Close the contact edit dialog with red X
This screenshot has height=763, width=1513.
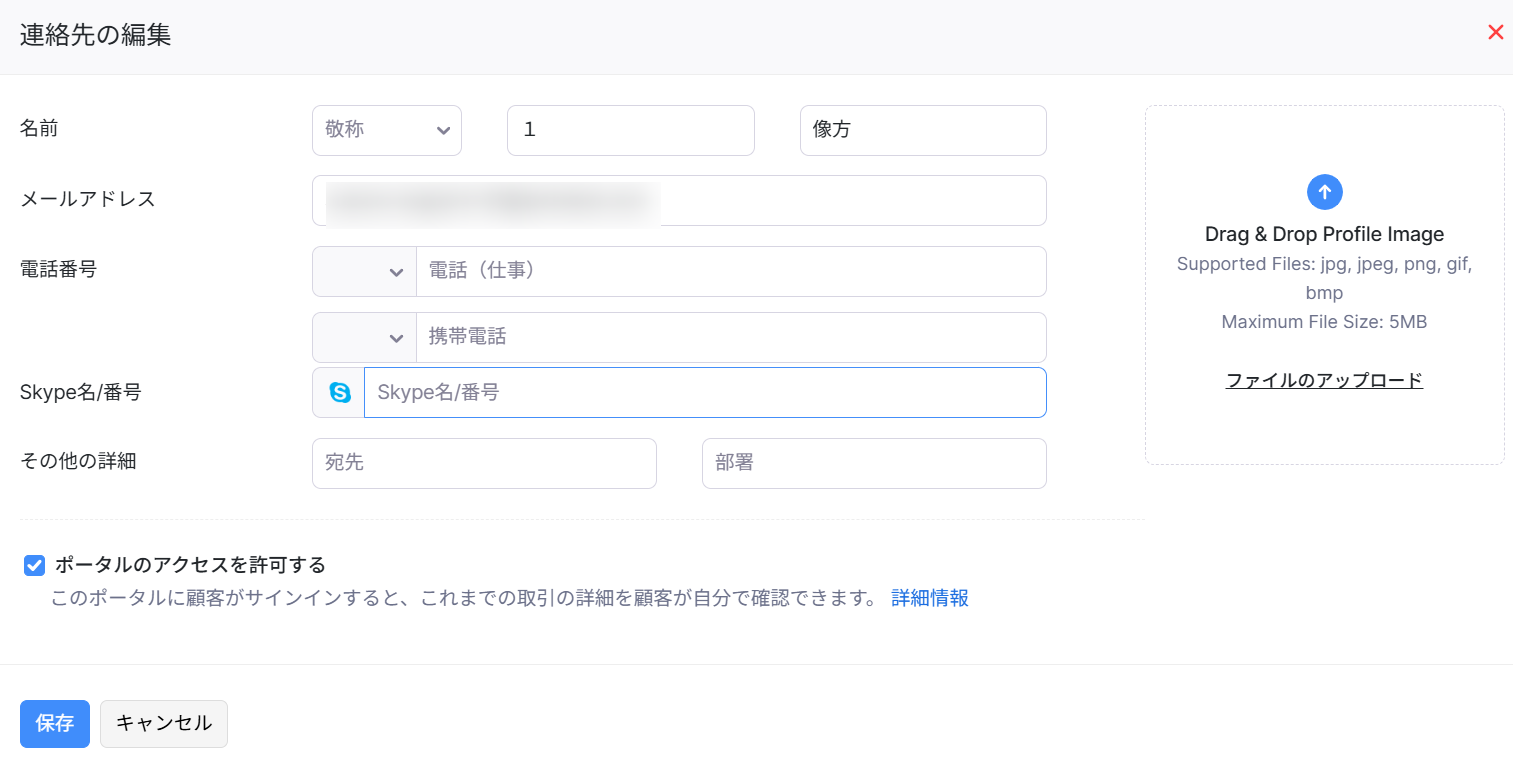(x=1495, y=32)
